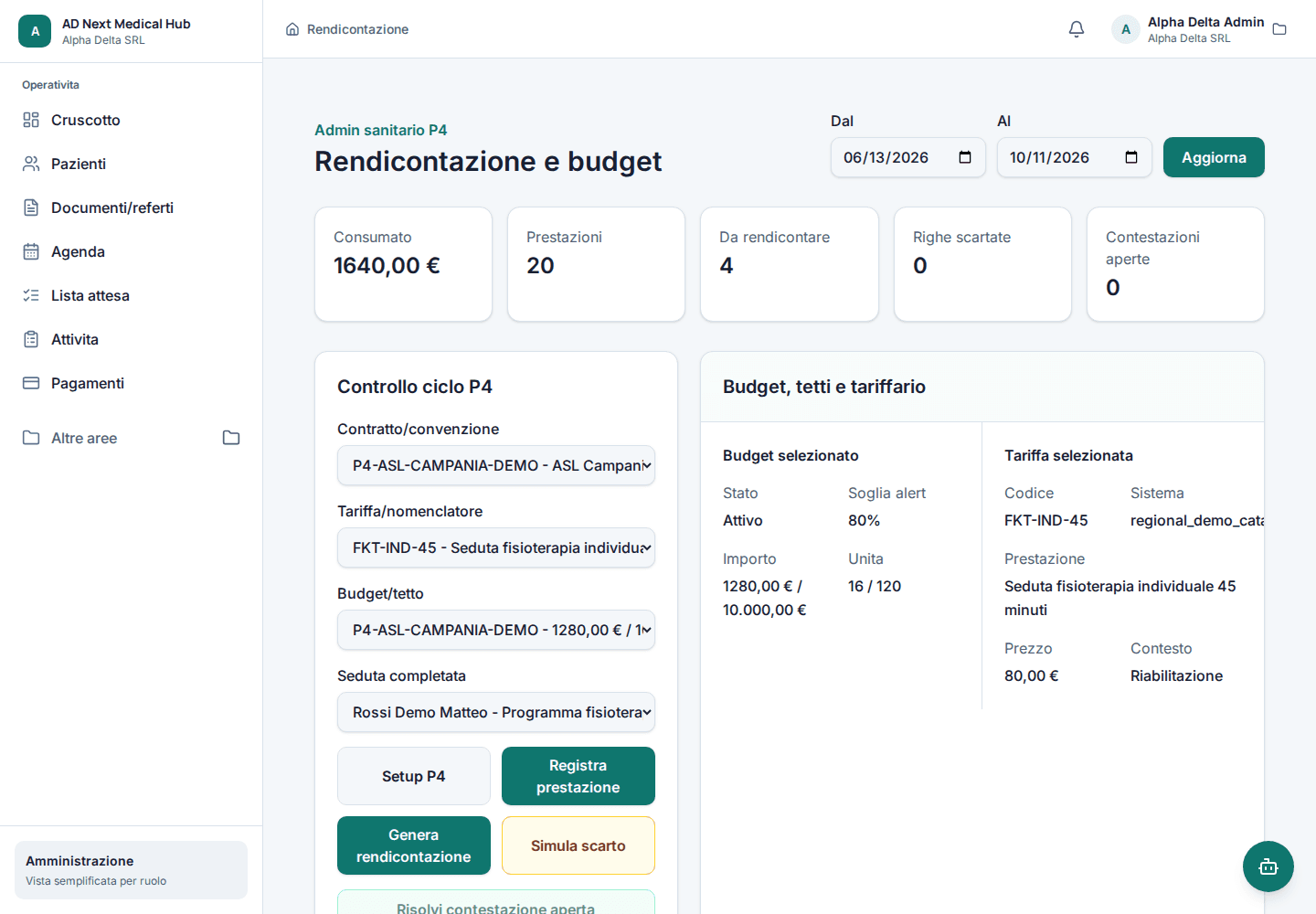This screenshot has width=1316, height=914.
Task: Click the Contesto value Riabilitazione
Action: pos(1177,675)
